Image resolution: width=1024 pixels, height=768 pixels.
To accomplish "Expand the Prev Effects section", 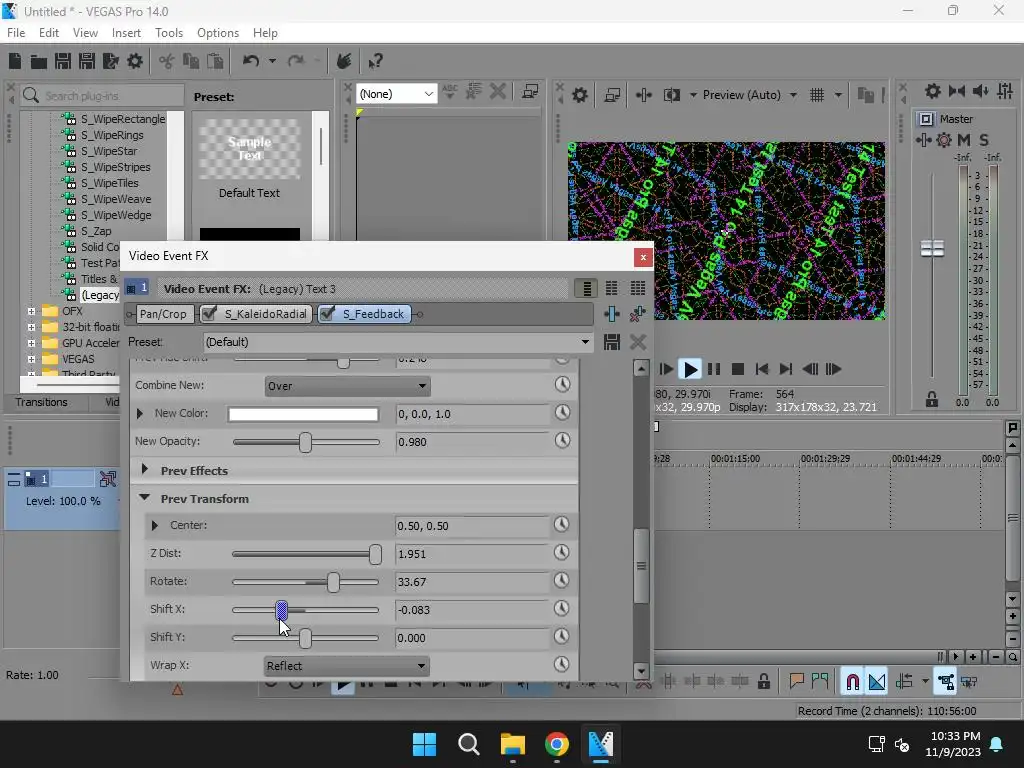I will (144, 470).
